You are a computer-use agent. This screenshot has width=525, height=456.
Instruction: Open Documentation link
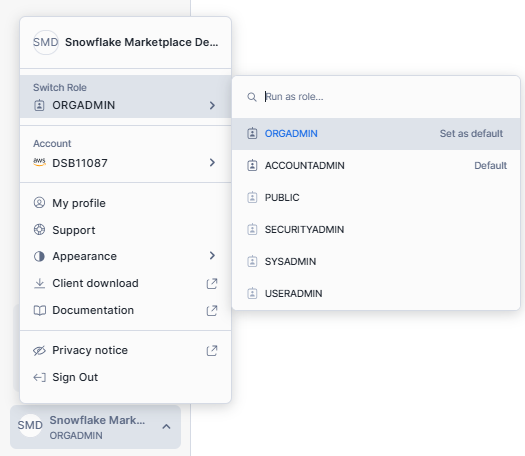coord(126,310)
